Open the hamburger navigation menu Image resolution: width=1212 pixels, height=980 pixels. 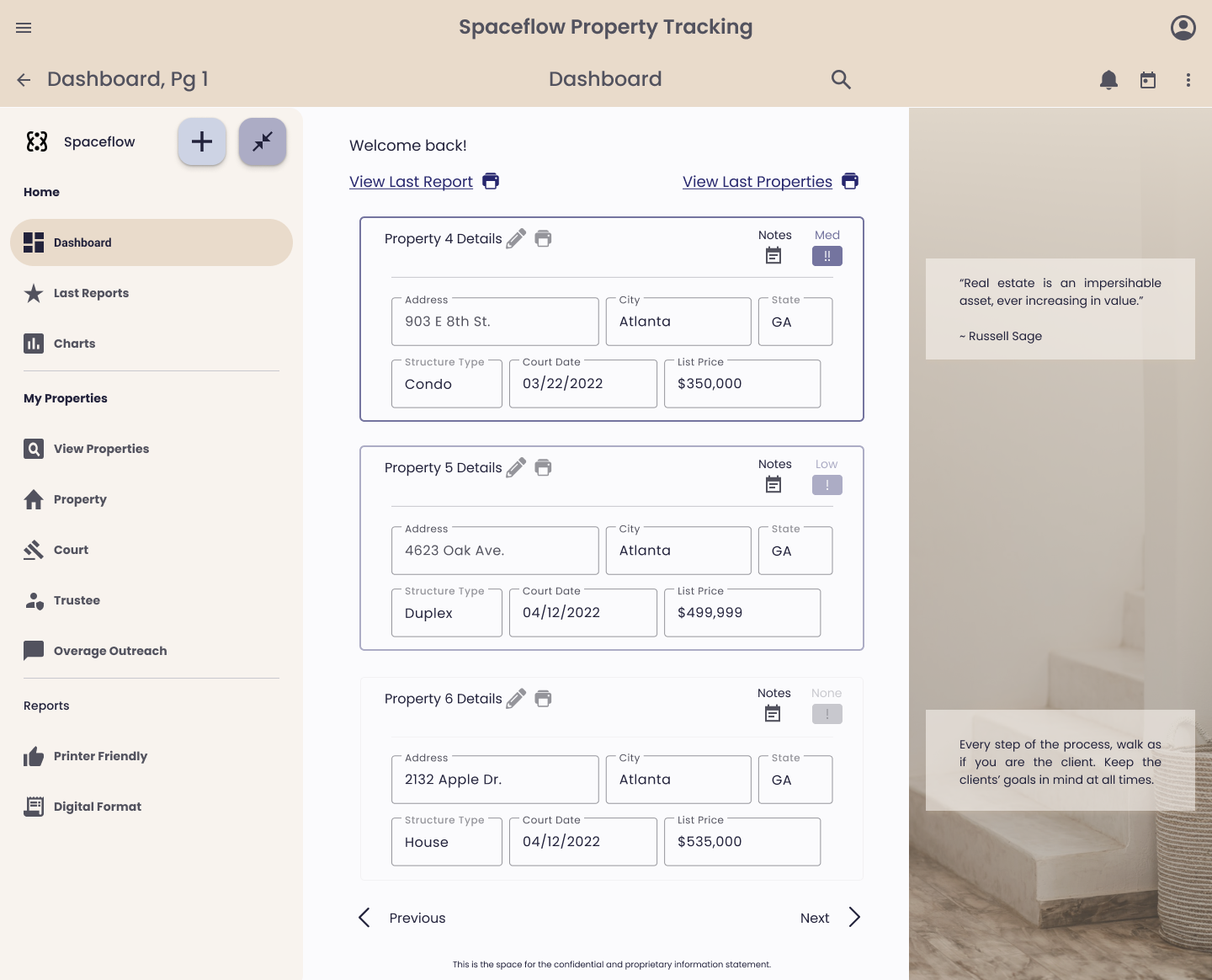click(x=23, y=28)
